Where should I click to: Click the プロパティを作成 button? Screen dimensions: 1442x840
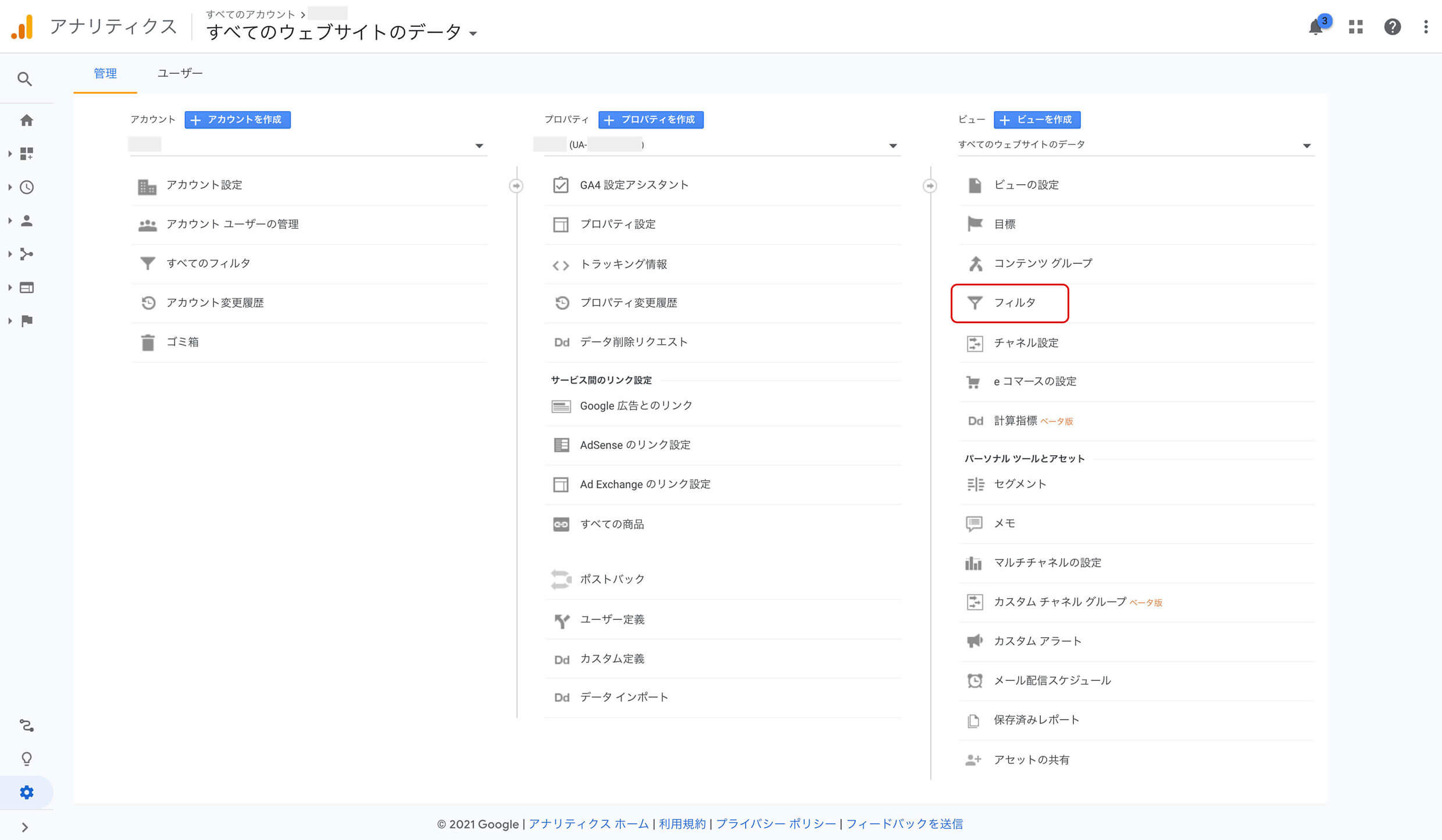651,120
